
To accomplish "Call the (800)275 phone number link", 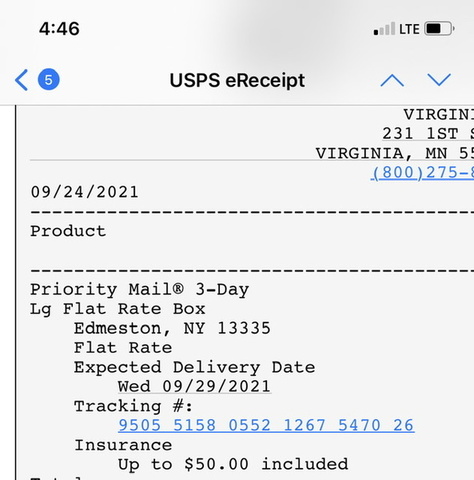I will (x=422, y=173).
